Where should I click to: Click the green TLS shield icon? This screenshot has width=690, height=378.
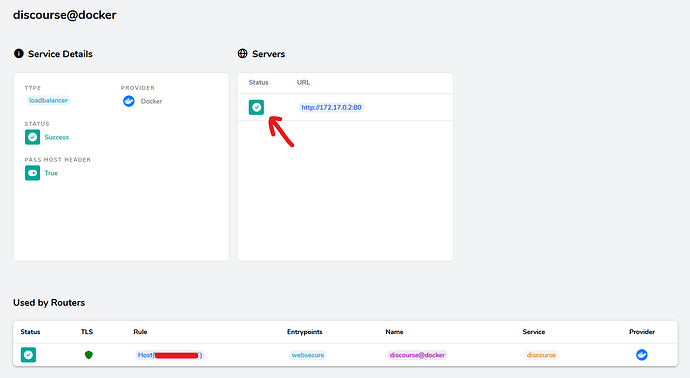click(88, 355)
